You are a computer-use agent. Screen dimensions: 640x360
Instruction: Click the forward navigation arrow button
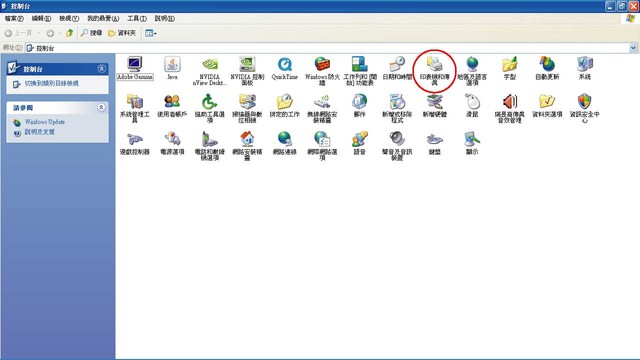[x=50, y=33]
